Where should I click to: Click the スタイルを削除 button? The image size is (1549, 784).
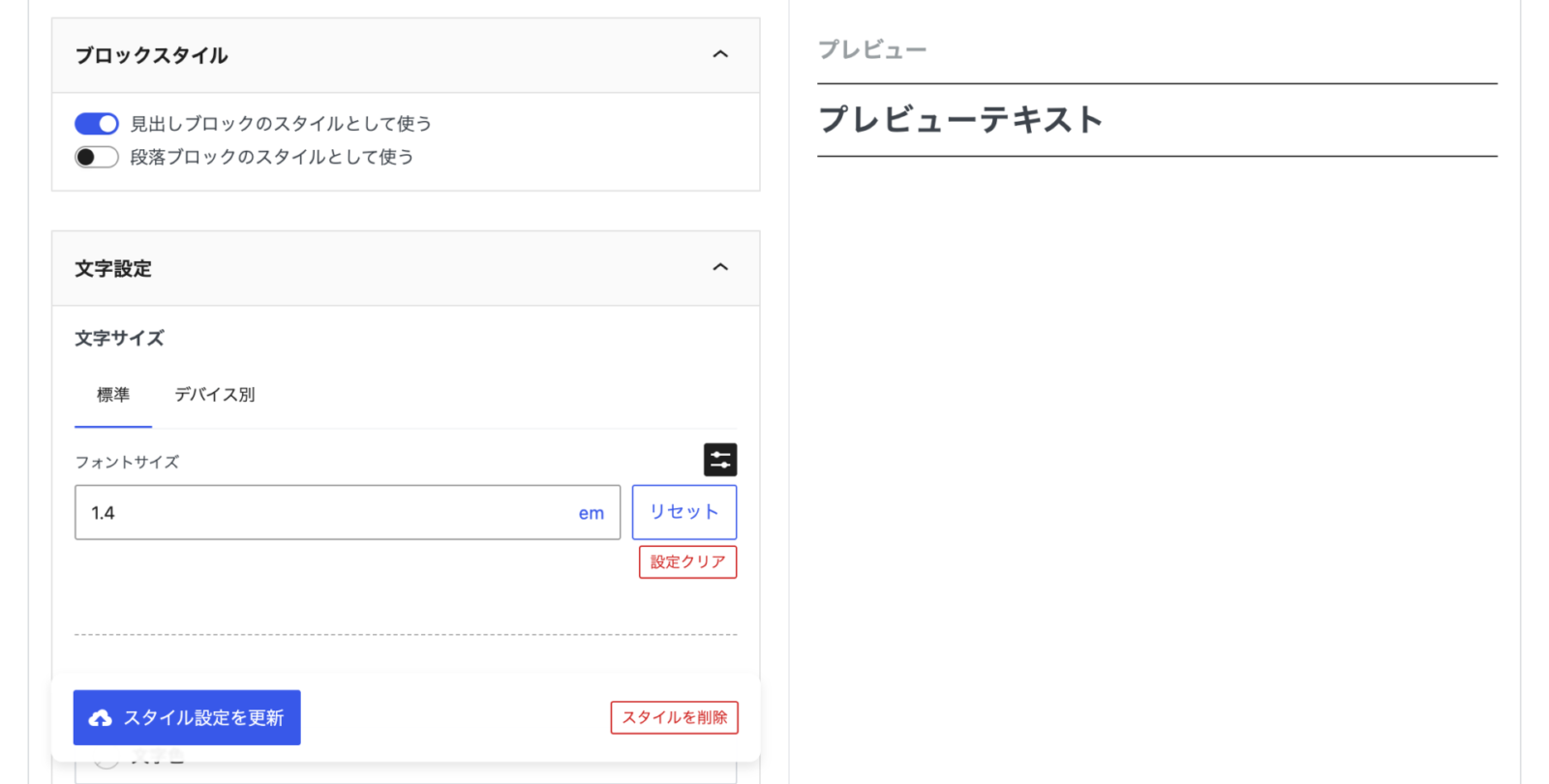pyautogui.click(x=674, y=717)
